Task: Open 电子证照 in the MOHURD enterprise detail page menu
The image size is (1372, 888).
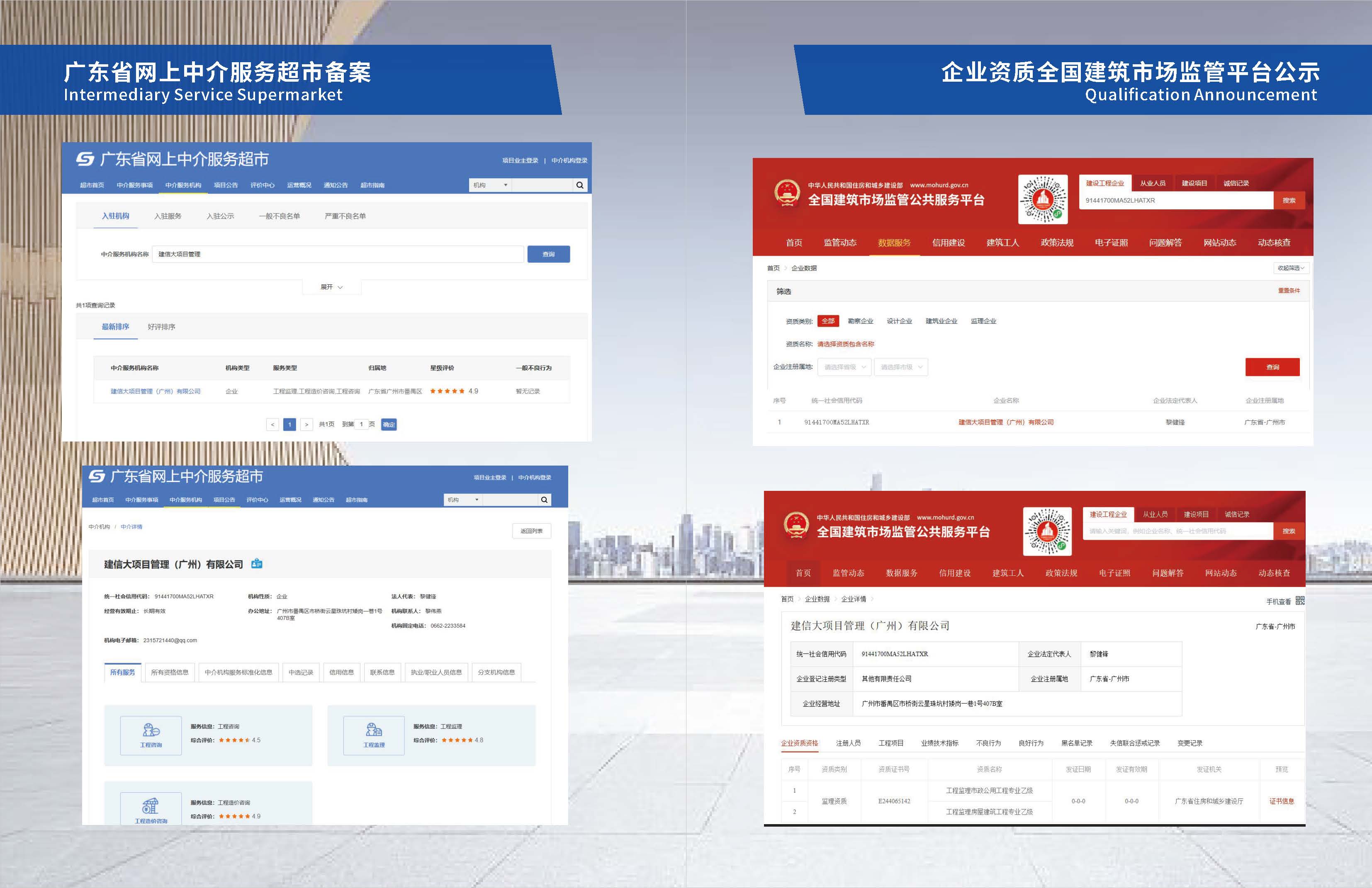Action: 1114,573
